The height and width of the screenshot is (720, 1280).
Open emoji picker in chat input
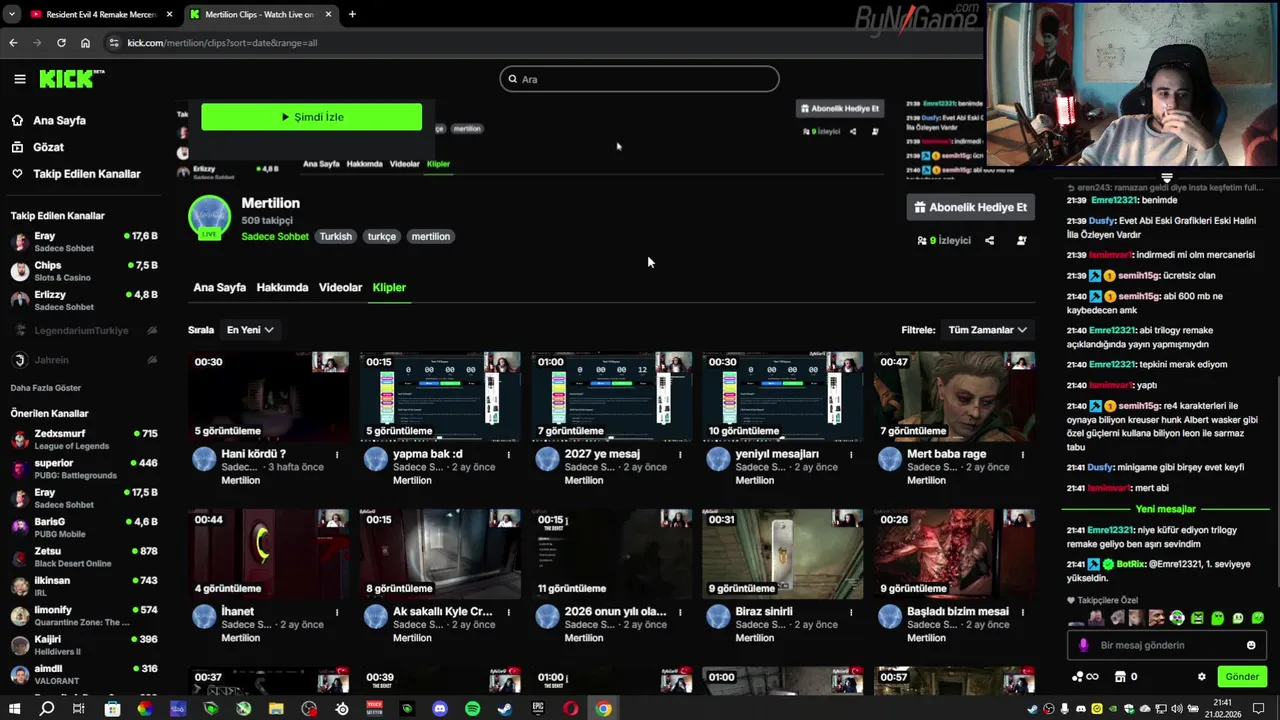(x=1251, y=646)
